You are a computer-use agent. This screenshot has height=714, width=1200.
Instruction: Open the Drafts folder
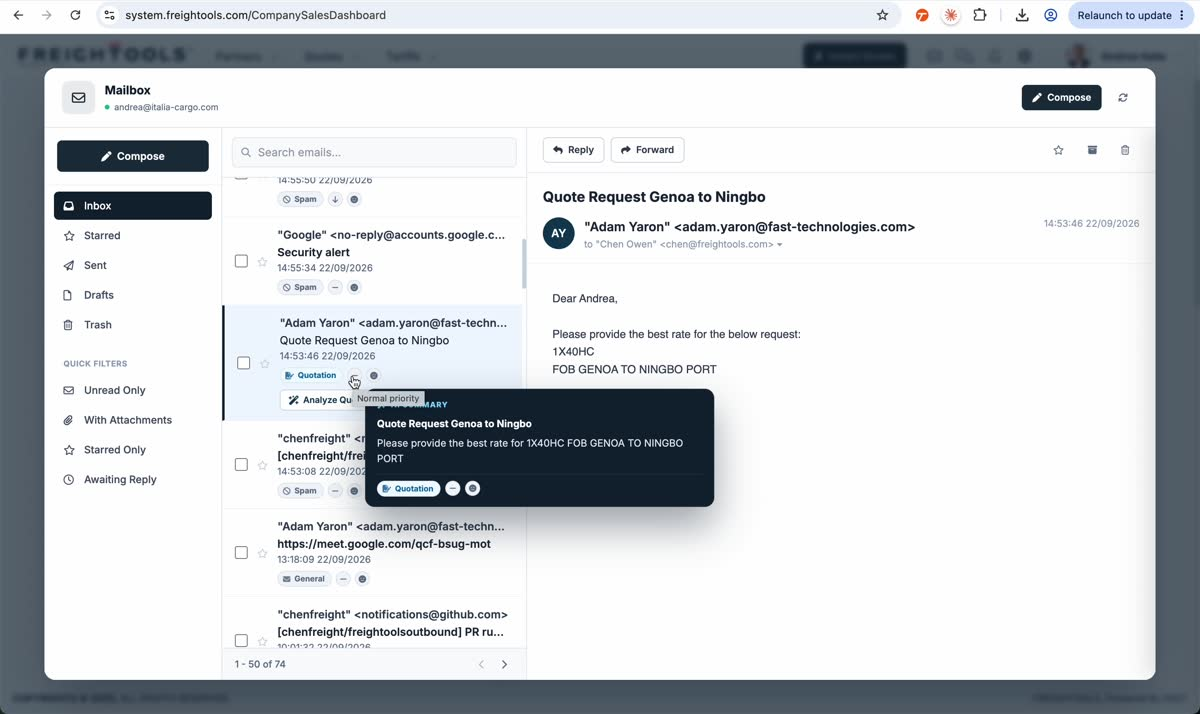pyautogui.click(x=133, y=295)
